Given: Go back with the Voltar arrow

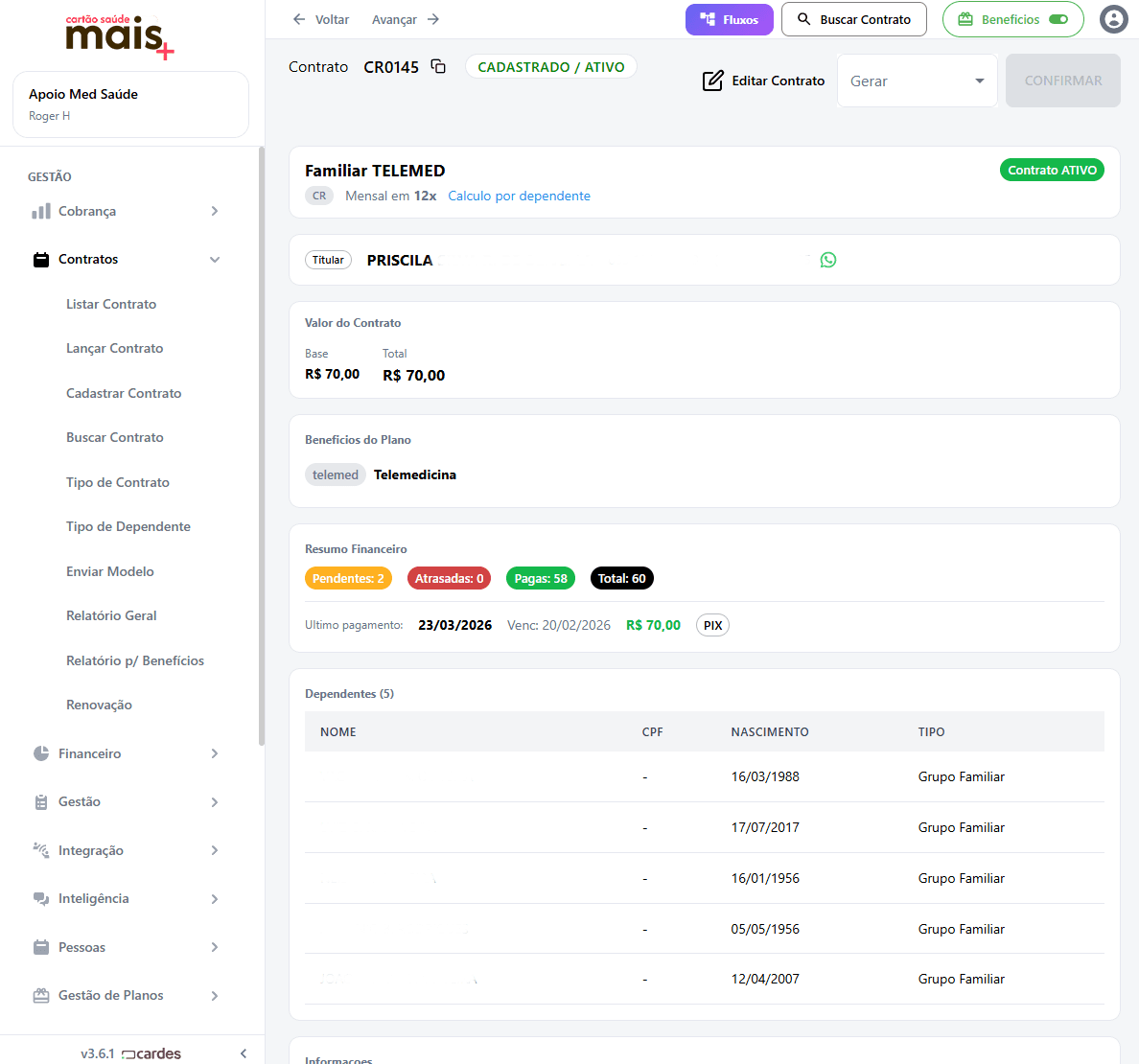Looking at the screenshot, I should pos(299,19).
